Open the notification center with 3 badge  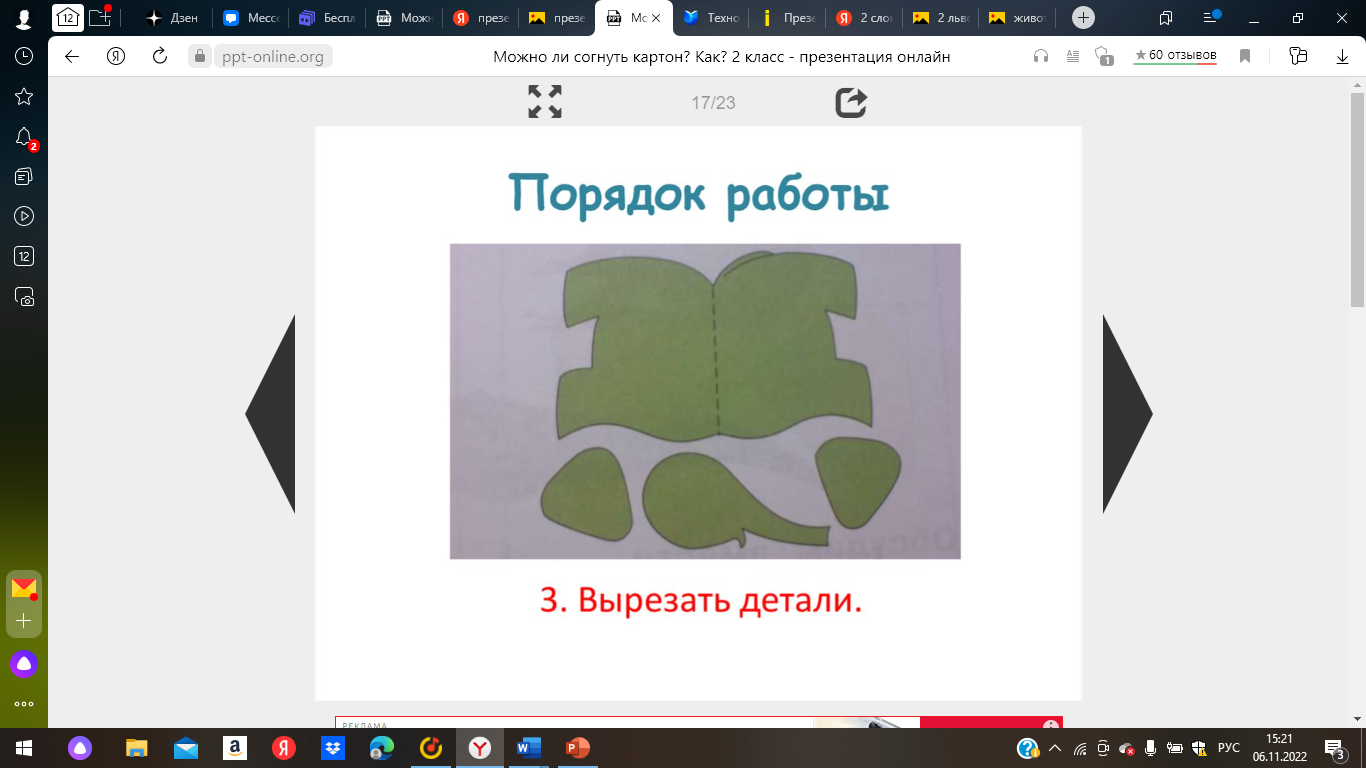[x=1333, y=748]
